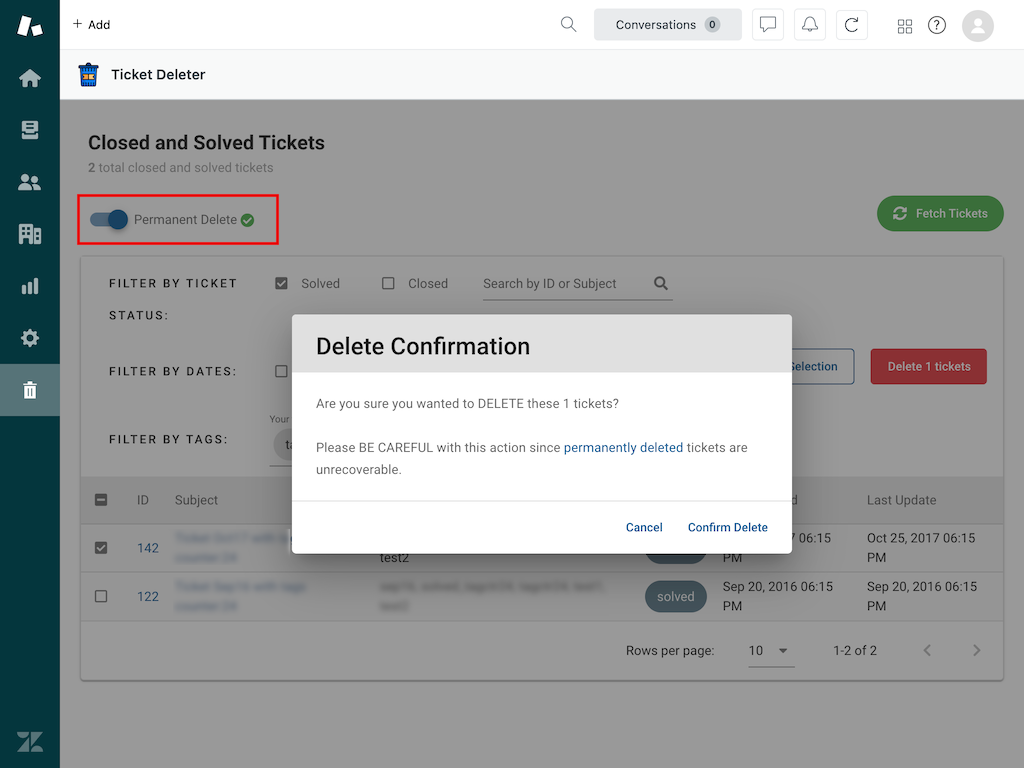Uncheck the Solved status checkbox

[x=281, y=283]
